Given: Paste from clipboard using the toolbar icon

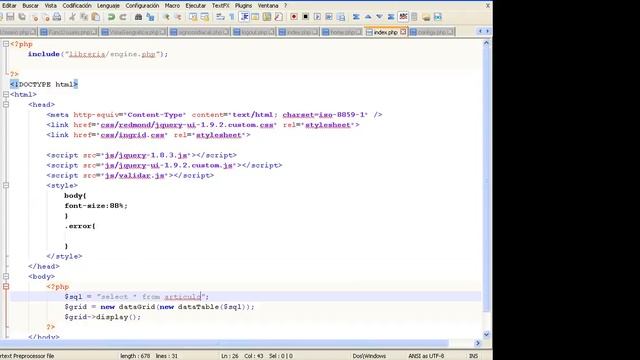Looking at the screenshot, I should click(x=96, y=17).
